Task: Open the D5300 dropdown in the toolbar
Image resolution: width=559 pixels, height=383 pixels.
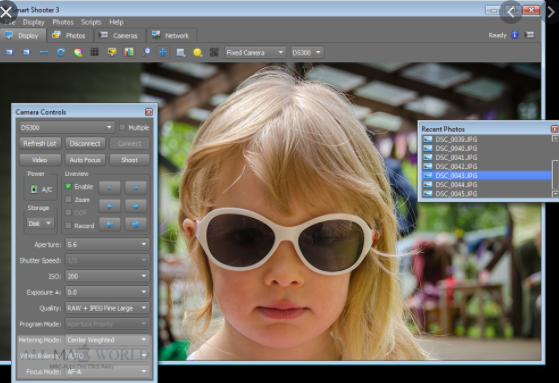Action: click(x=307, y=52)
